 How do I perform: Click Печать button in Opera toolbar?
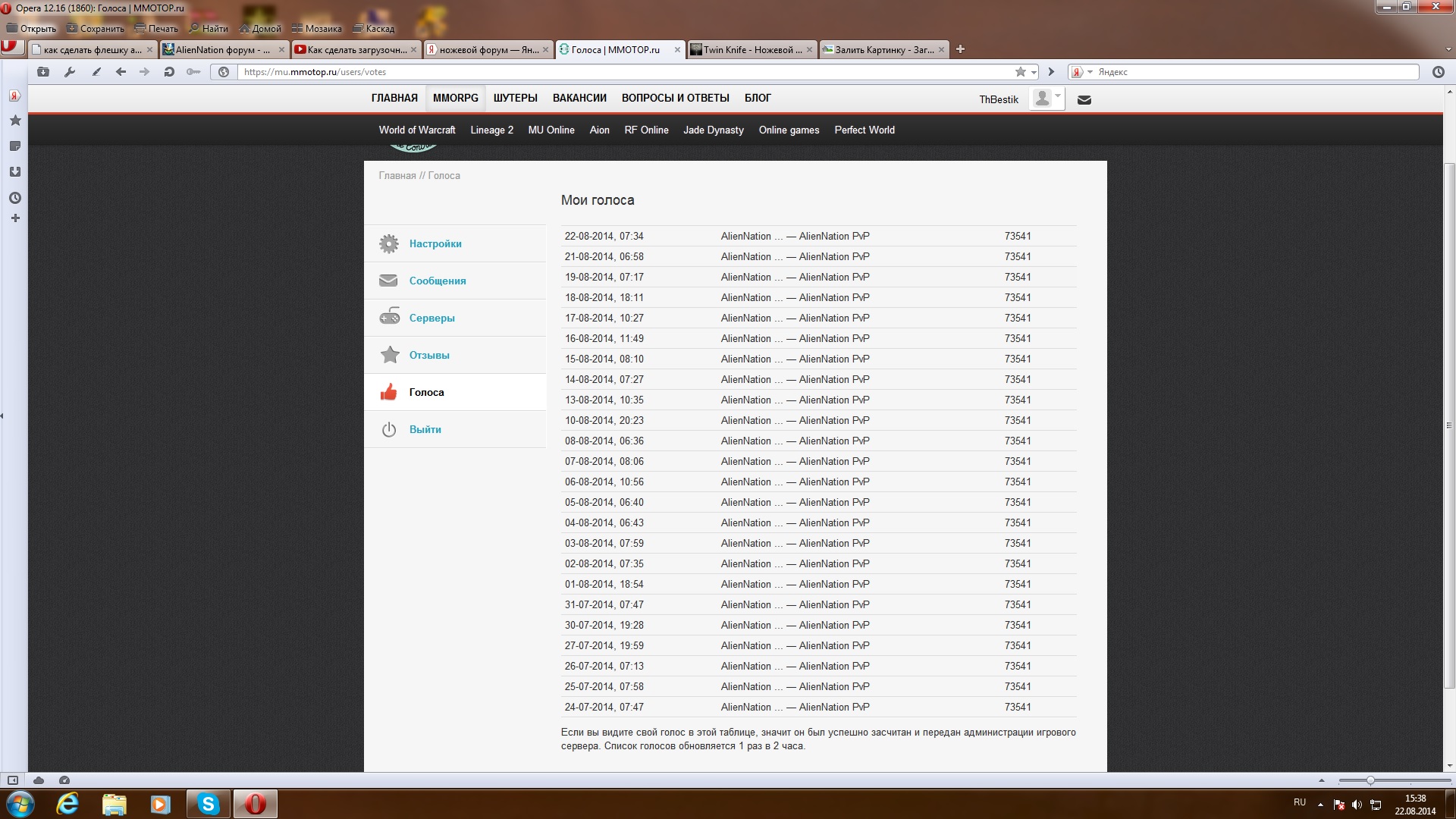pos(156,28)
